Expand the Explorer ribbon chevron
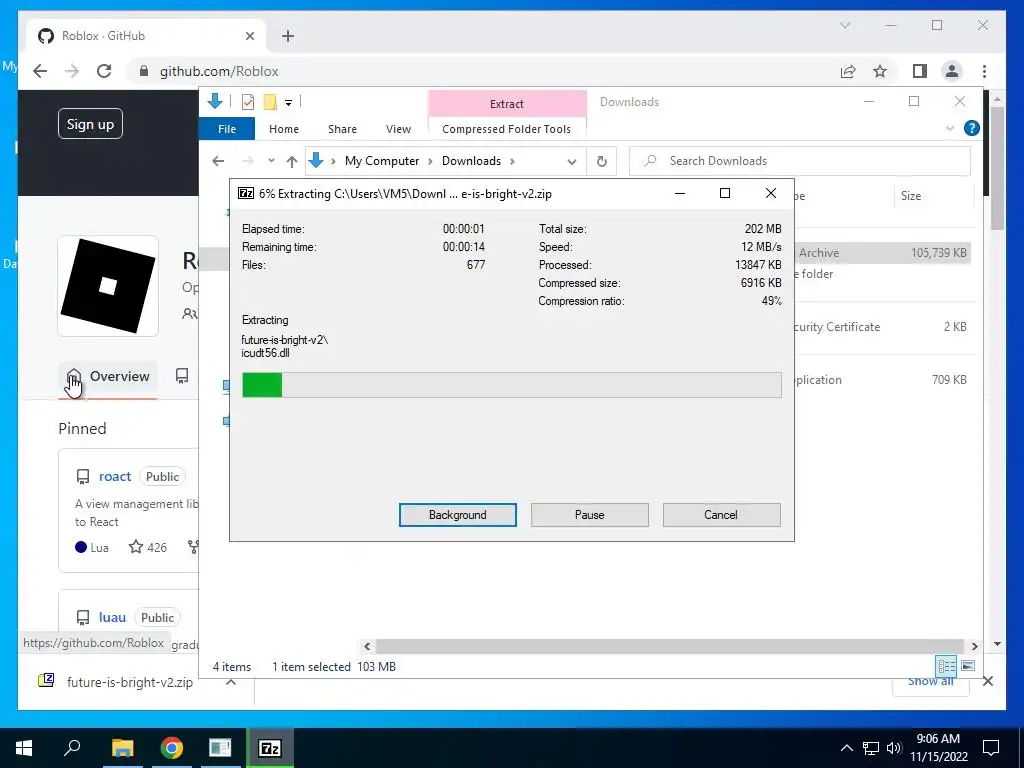1024x768 pixels. coord(950,128)
